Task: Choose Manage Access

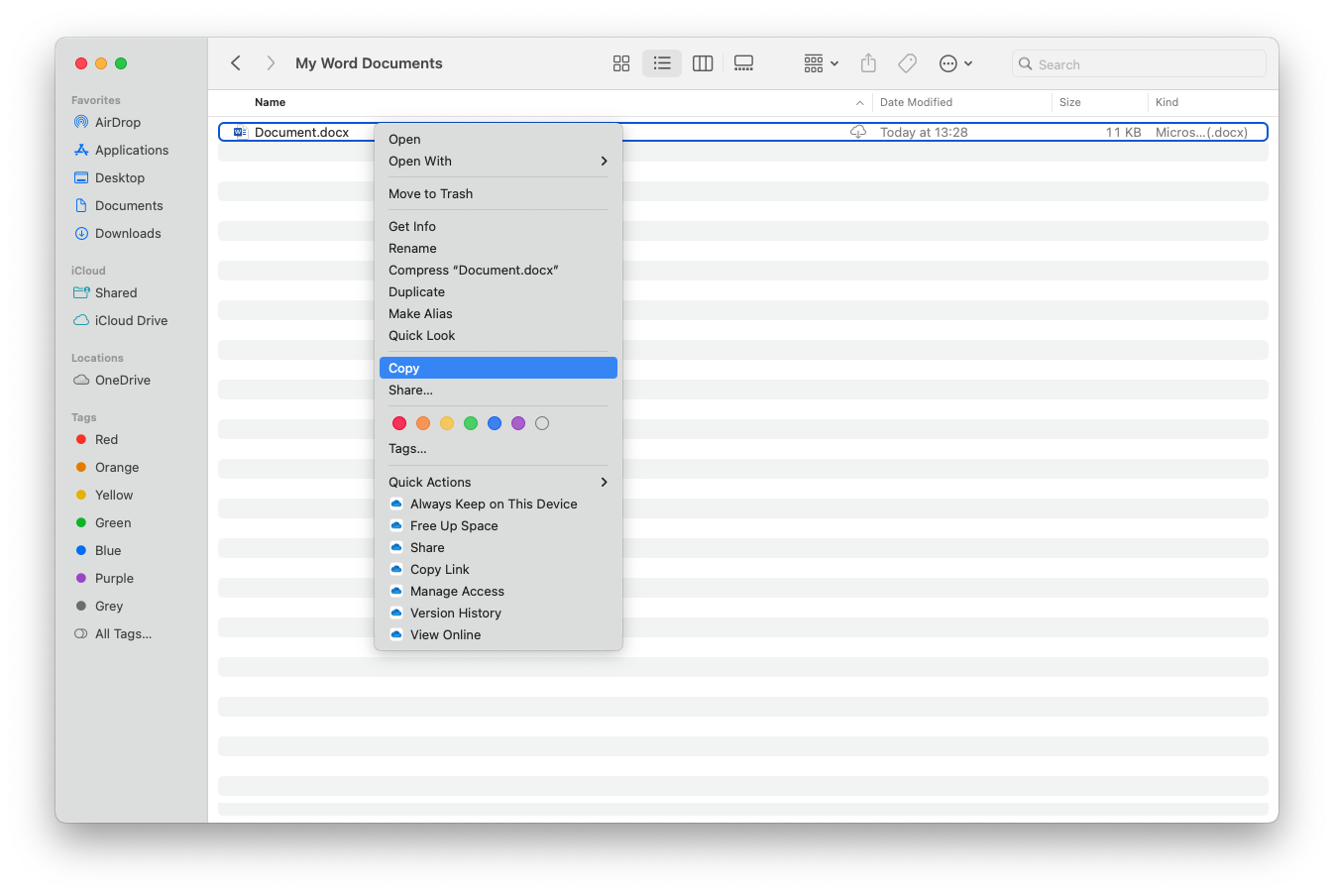Action: click(499, 591)
